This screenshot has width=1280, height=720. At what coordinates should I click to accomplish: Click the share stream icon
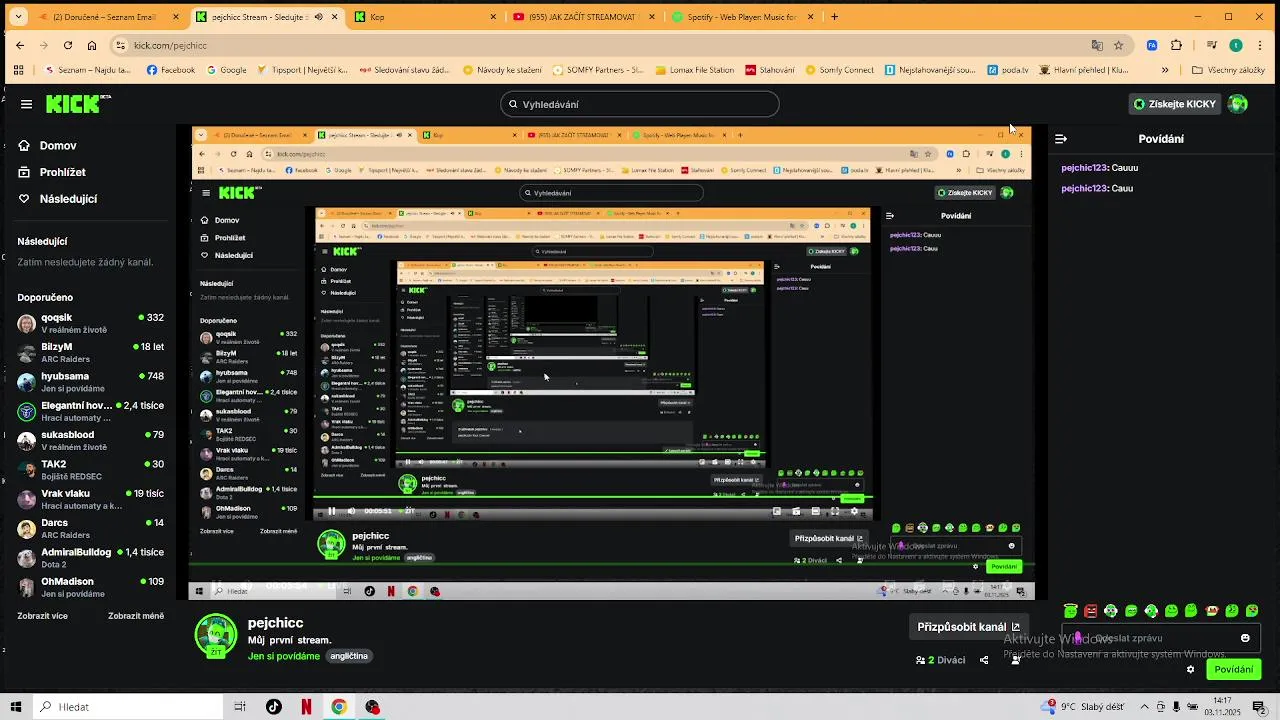click(x=984, y=660)
